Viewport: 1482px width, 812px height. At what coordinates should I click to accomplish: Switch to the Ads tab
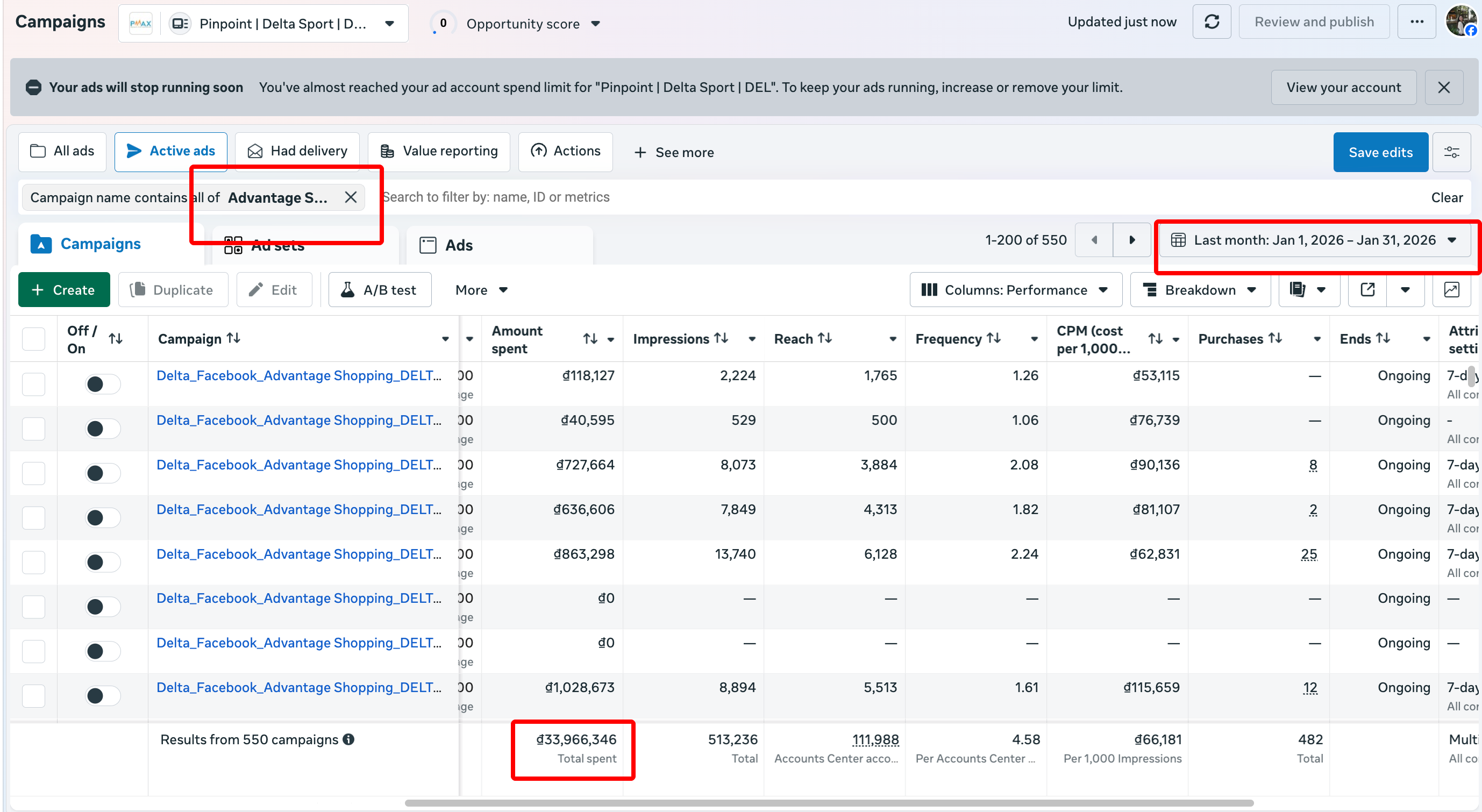point(500,245)
